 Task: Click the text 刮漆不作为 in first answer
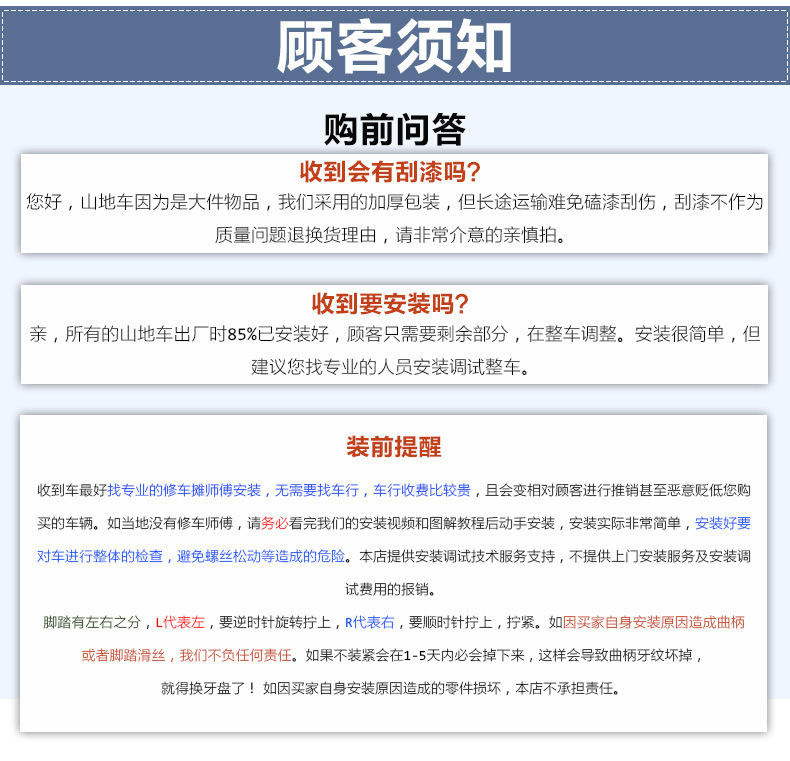click(718, 203)
